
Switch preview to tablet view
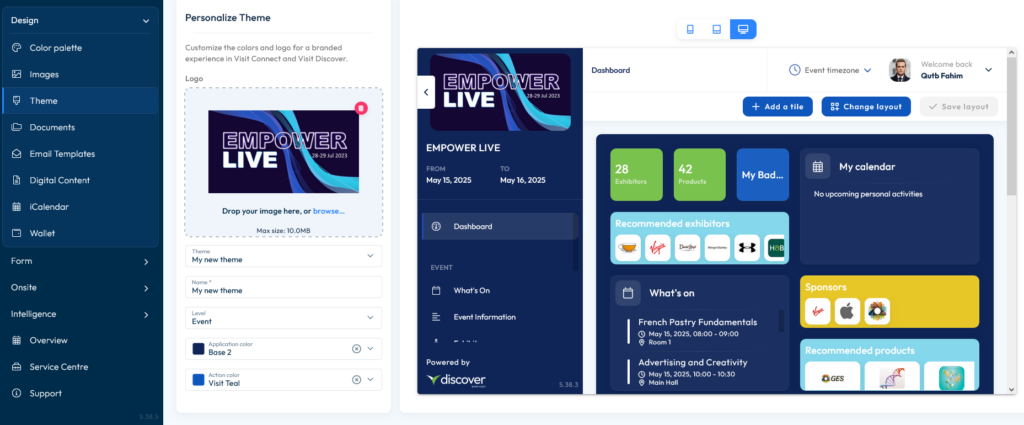click(716, 29)
